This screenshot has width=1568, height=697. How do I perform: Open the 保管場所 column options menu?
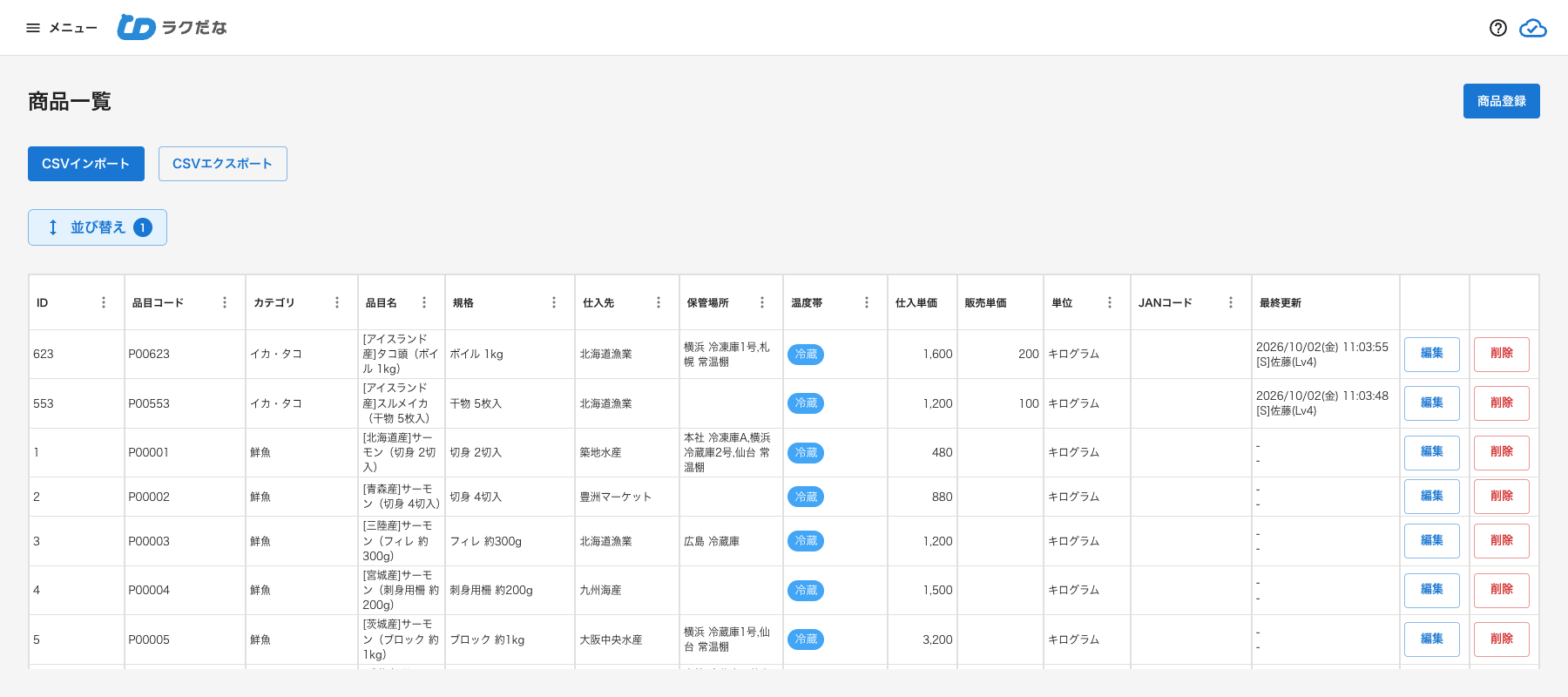(x=762, y=302)
